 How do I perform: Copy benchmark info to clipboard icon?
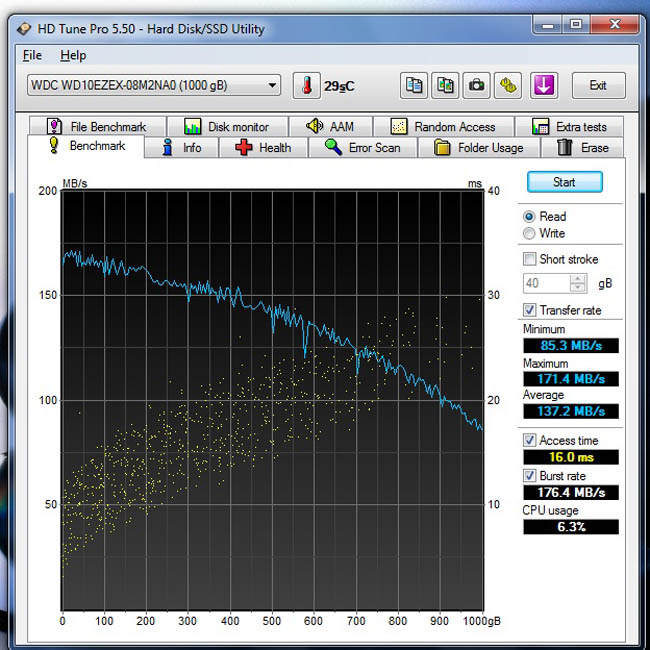[x=414, y=85]
